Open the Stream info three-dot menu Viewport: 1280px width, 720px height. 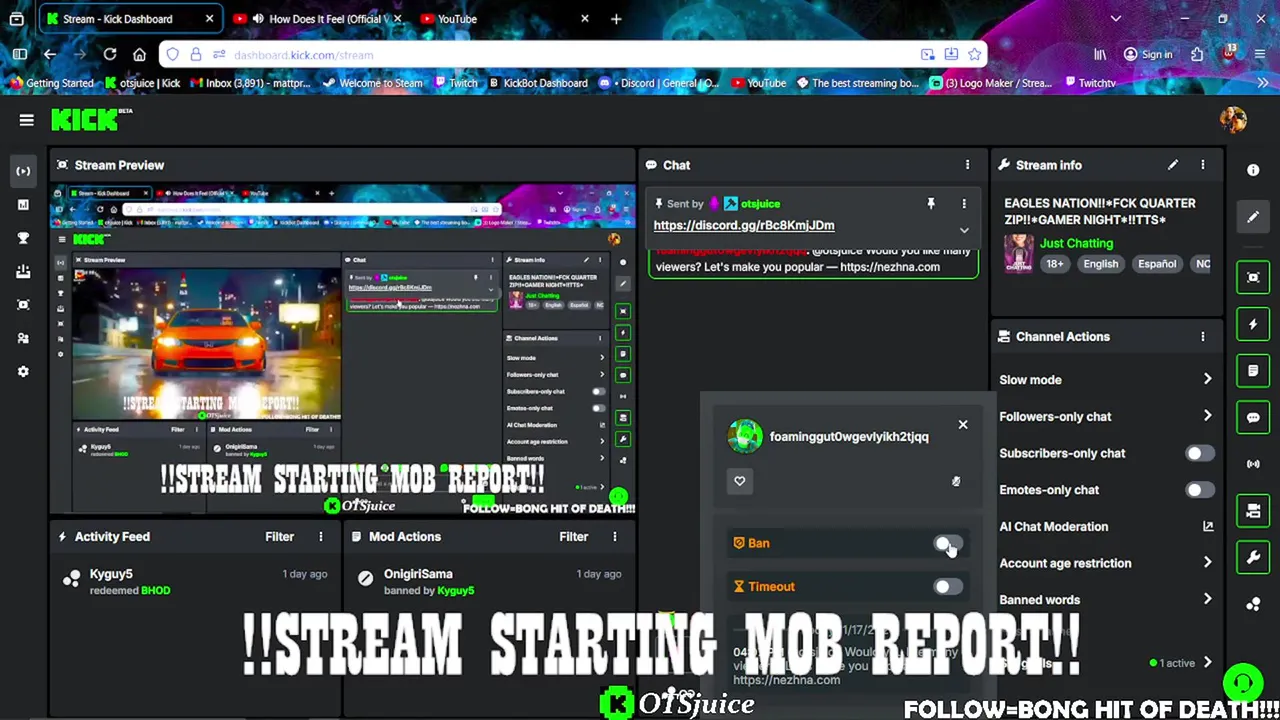point(1203,165)
